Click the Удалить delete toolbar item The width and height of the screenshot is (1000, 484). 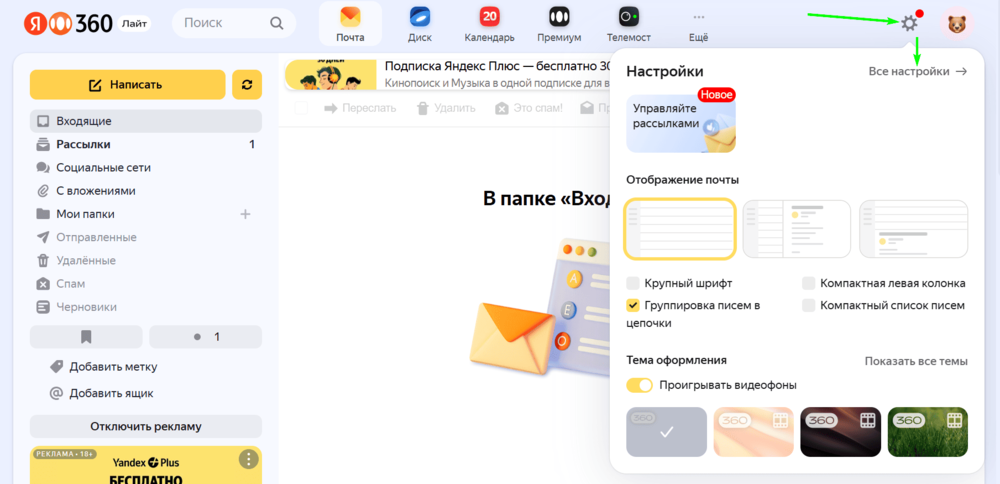pos(446,108)
